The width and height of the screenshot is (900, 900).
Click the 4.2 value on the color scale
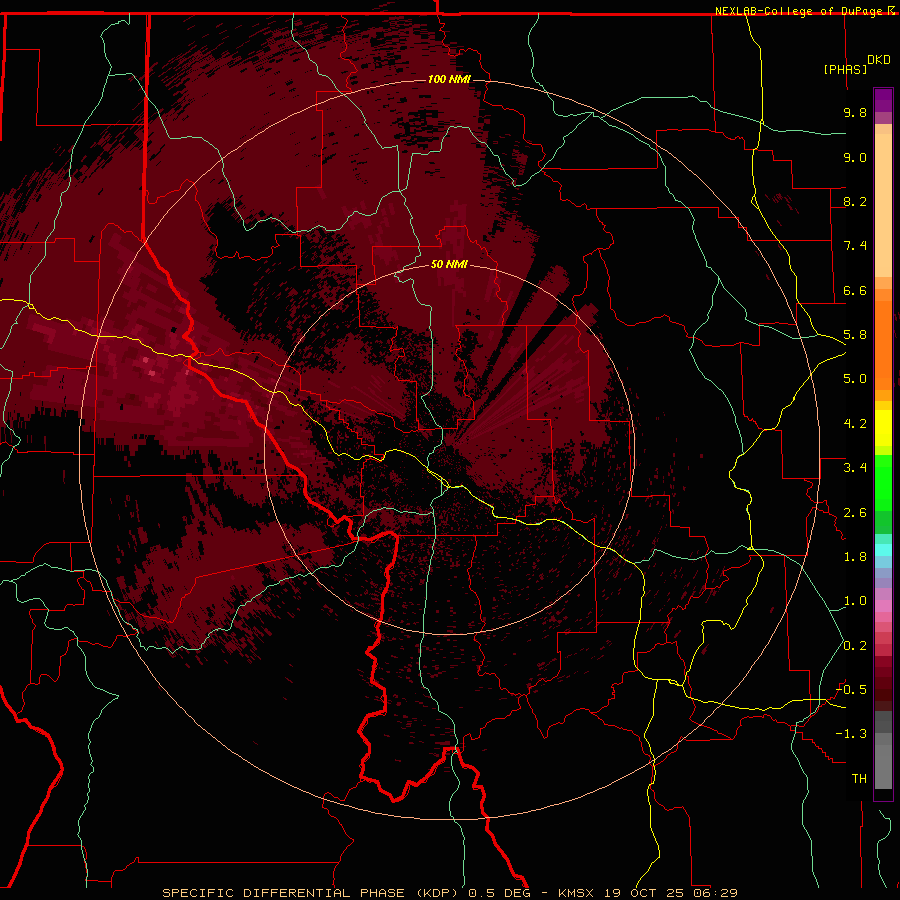[855, 424]
